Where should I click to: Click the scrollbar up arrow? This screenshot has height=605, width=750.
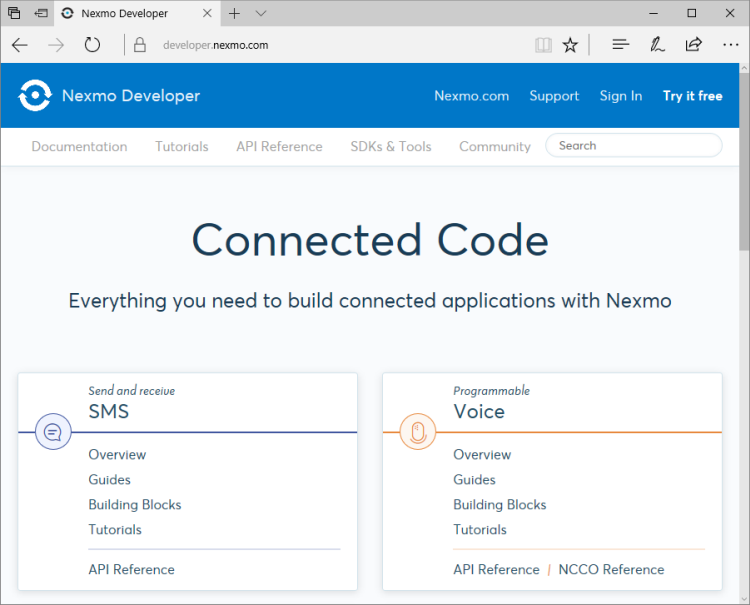[744, 68]
